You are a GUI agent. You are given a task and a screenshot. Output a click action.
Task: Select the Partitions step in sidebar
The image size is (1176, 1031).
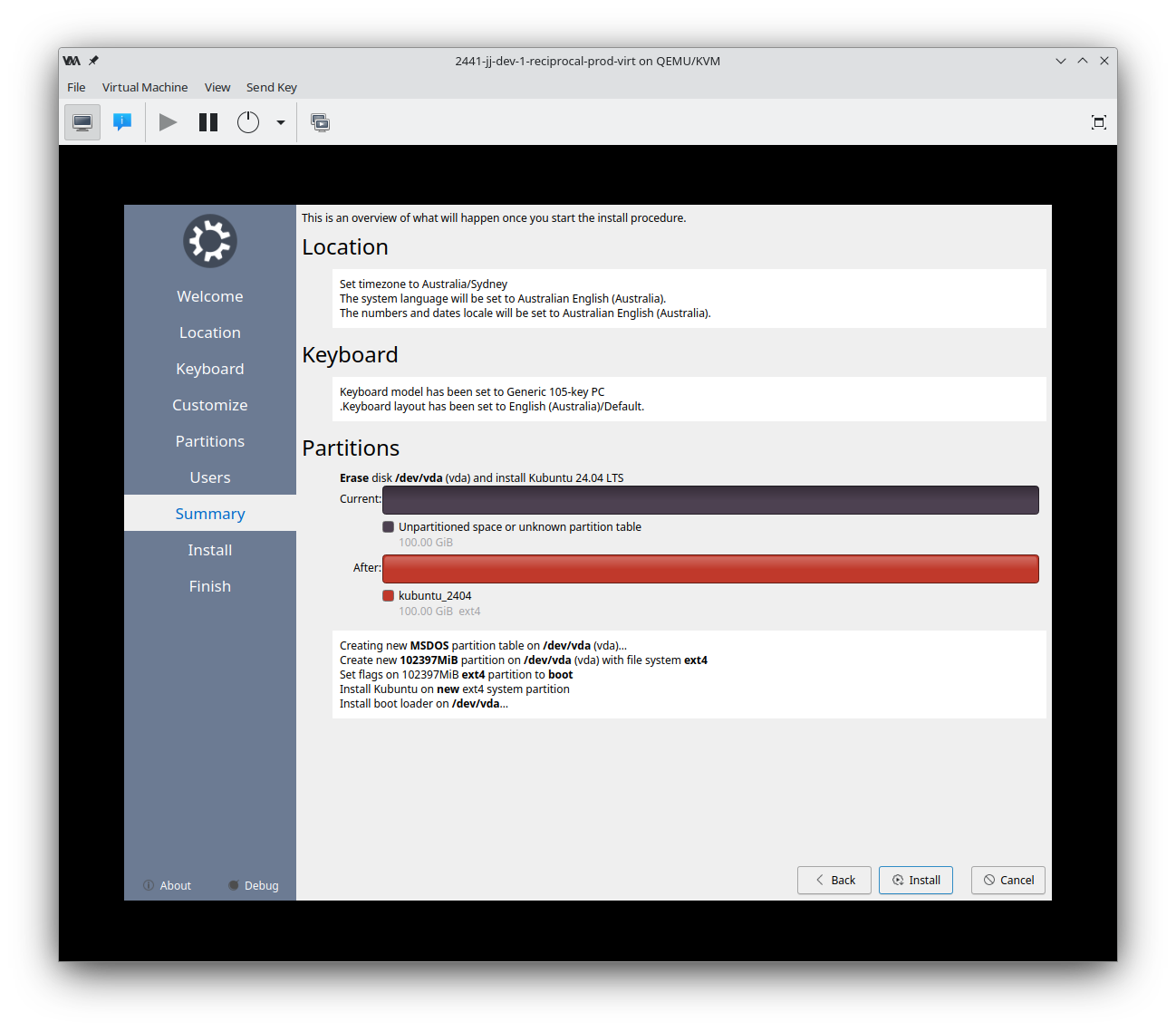tap(210, 441)
